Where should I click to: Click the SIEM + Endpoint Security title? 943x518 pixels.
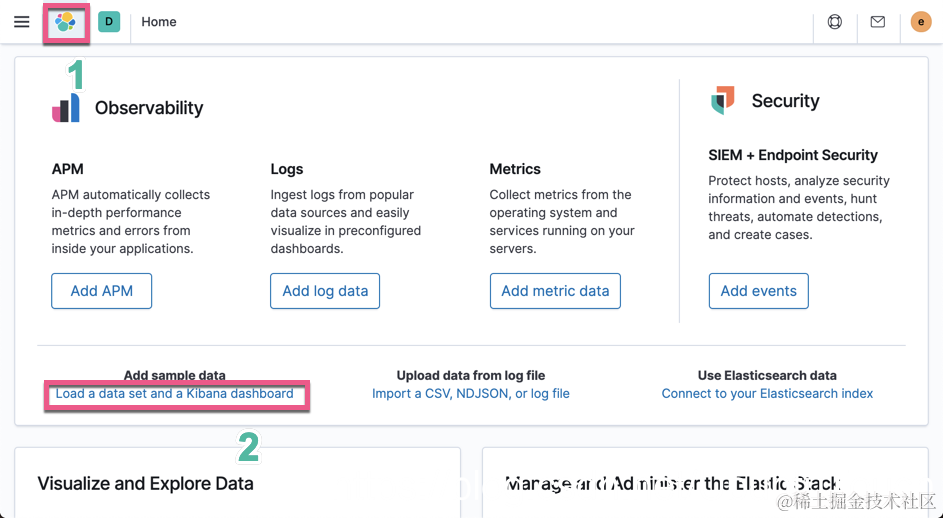793,155
